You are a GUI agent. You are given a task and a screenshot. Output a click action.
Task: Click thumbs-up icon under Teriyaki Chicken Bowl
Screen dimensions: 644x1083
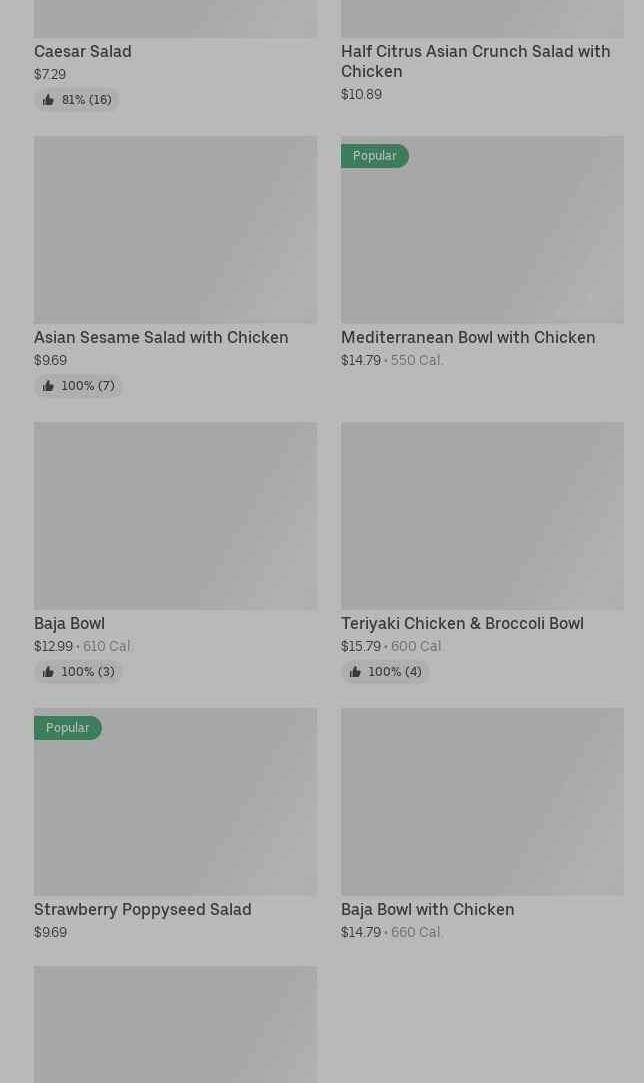355,672
